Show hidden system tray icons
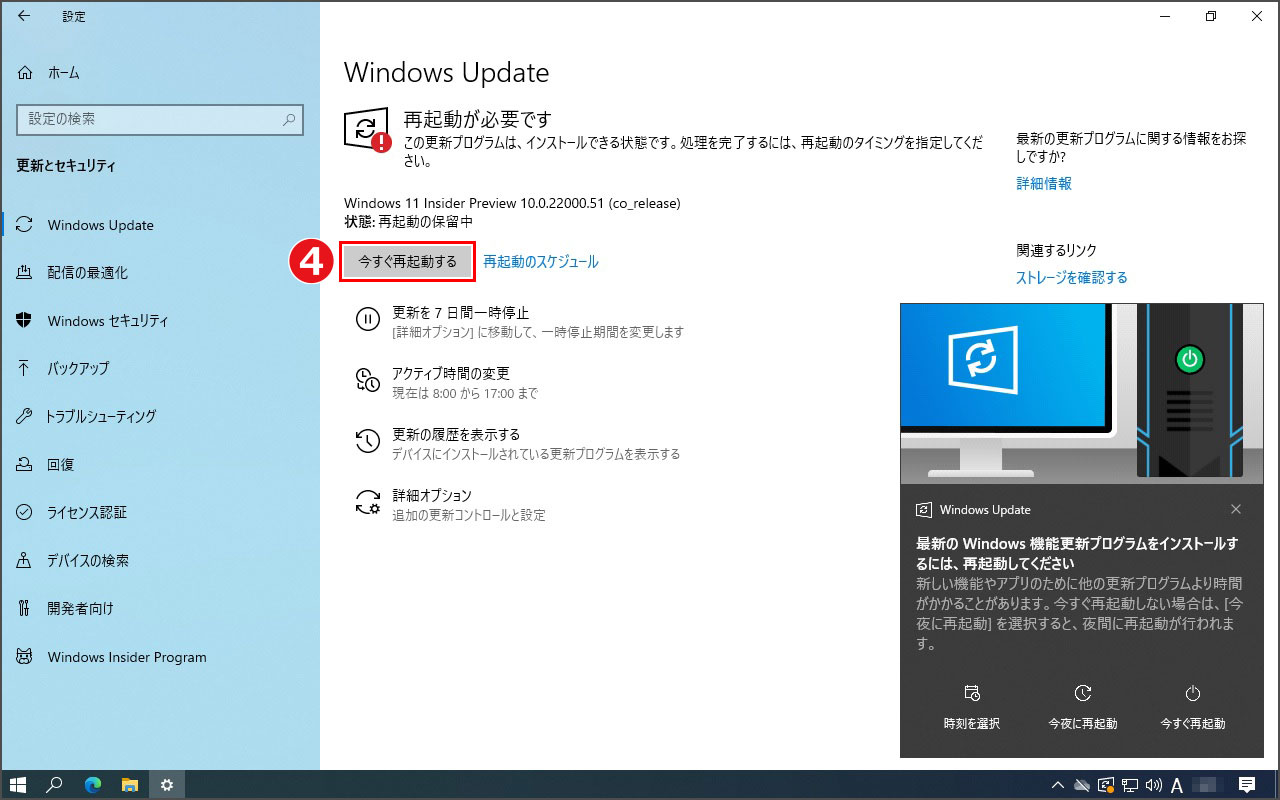 click(x=1057, y=785)
